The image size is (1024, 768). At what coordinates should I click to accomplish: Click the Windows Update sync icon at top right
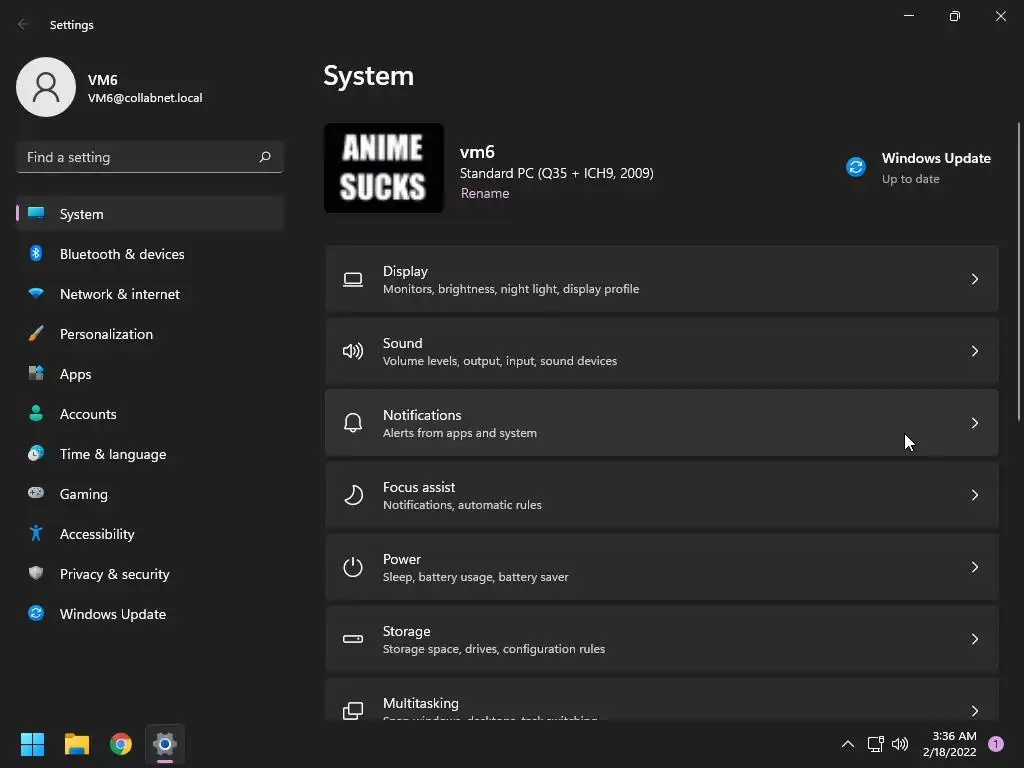856,167
